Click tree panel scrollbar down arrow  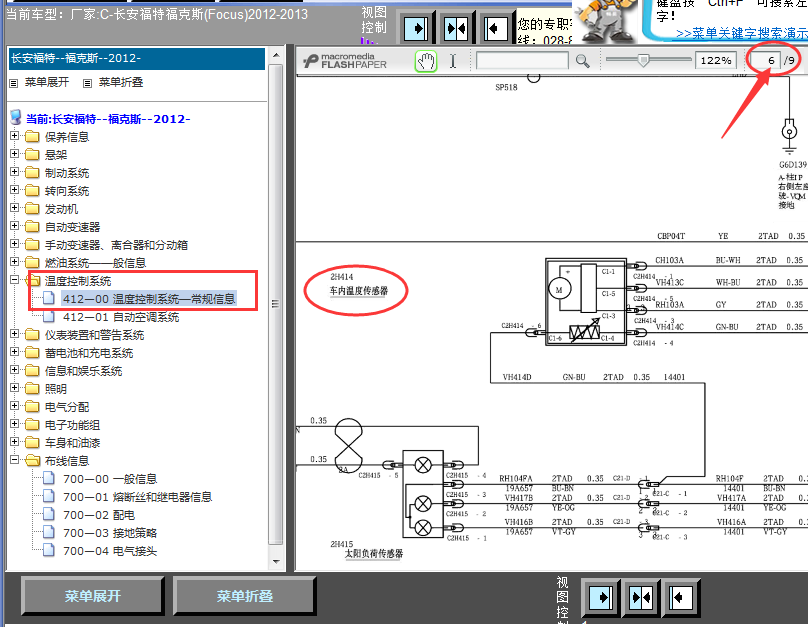[276, 562]
